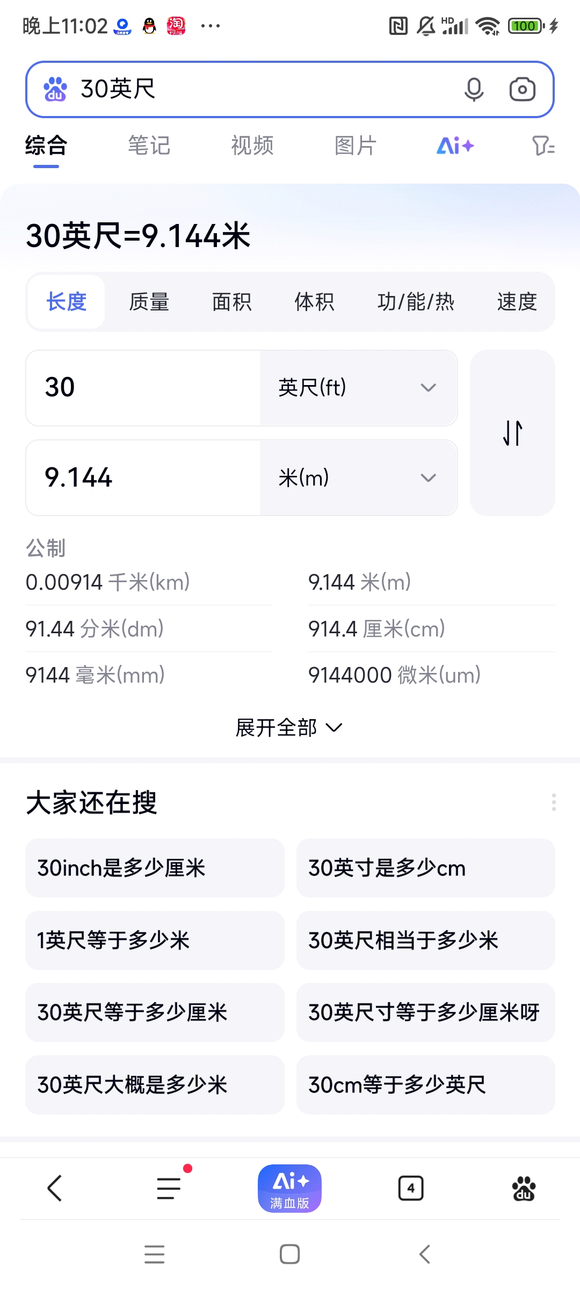The height and width of the screenshot is (1289, 580).
Task: Tap the swap units icon
Action: point(511,432)
